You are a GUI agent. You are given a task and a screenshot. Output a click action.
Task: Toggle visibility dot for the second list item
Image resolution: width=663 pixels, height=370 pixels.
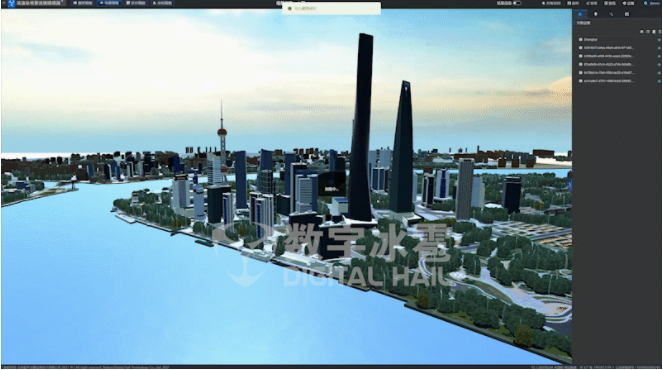tap(659, 48)
